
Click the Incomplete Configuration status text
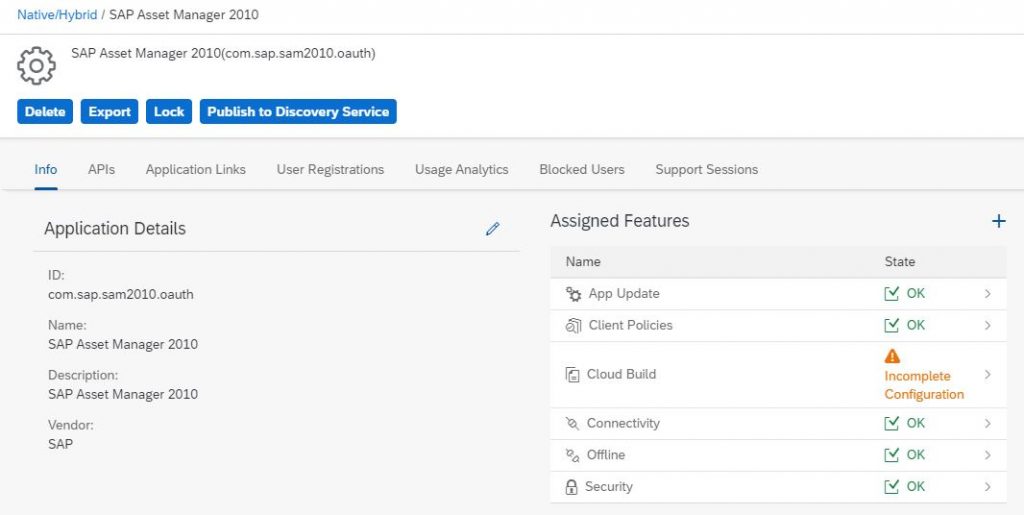(924, 385)
